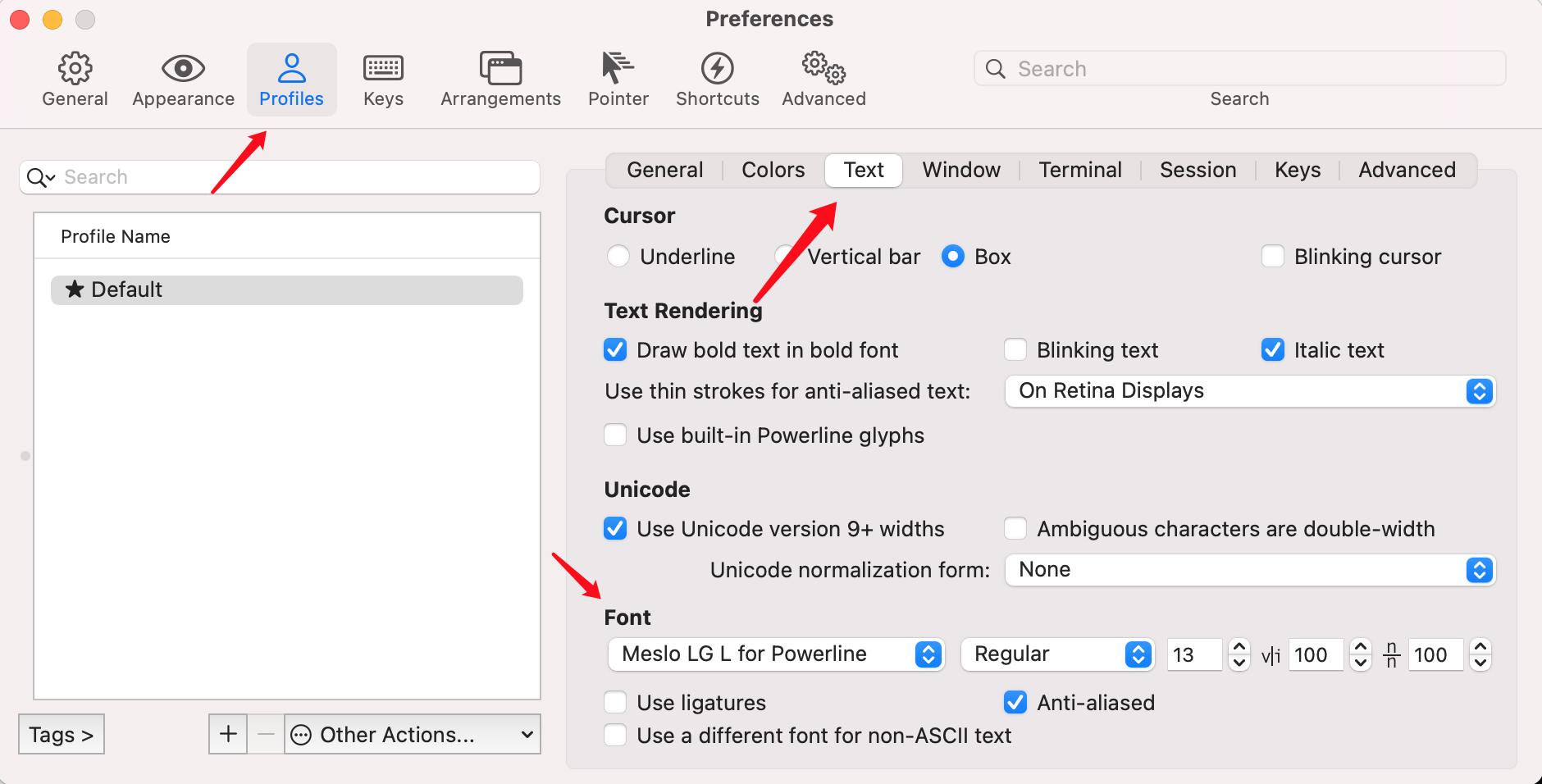This screenshot has width=1542, height=784.
Task: Click the minus button to remove profile
Action: [266, 734]
